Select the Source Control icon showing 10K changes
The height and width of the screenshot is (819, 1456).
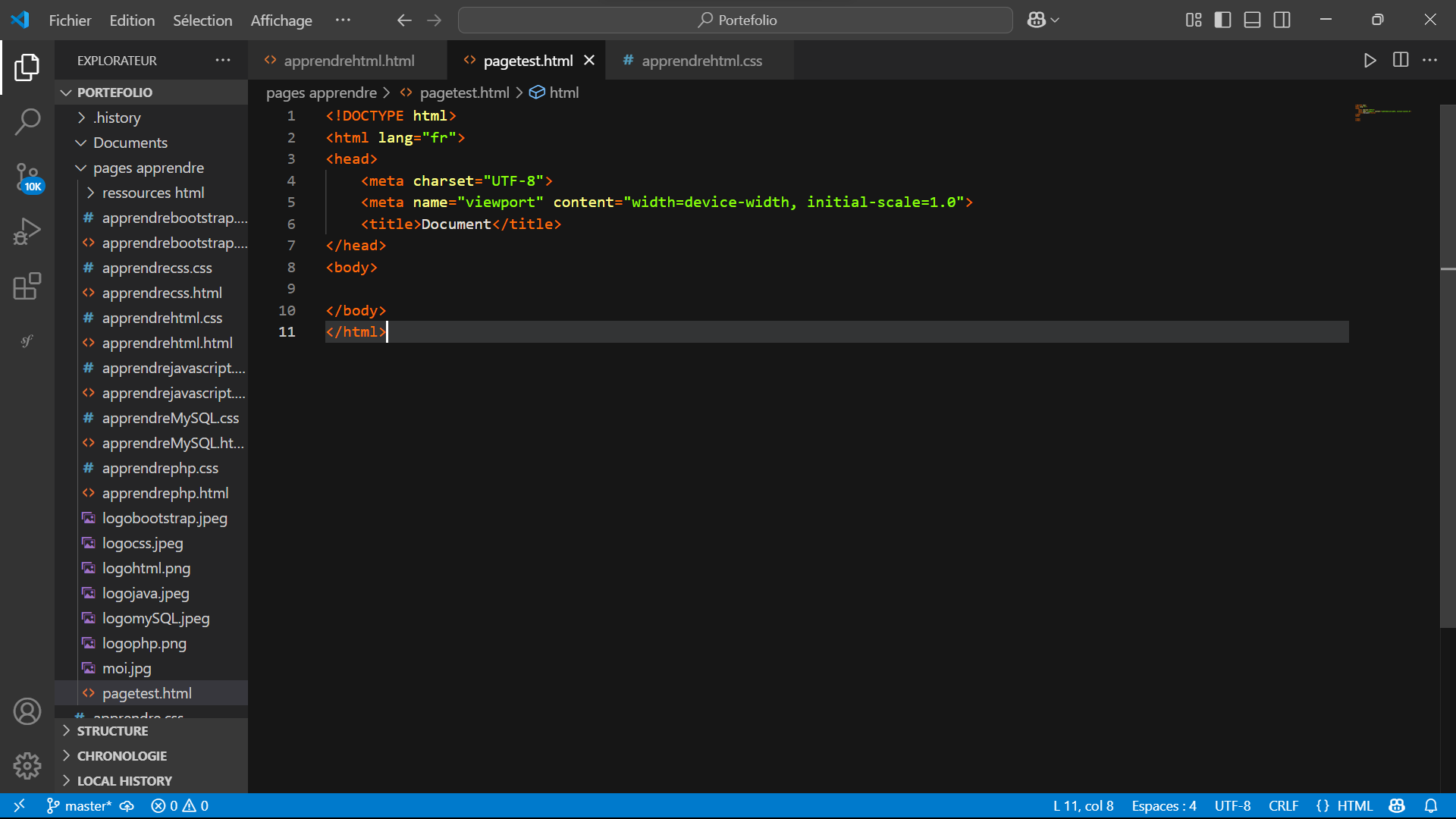click(27, 176)
